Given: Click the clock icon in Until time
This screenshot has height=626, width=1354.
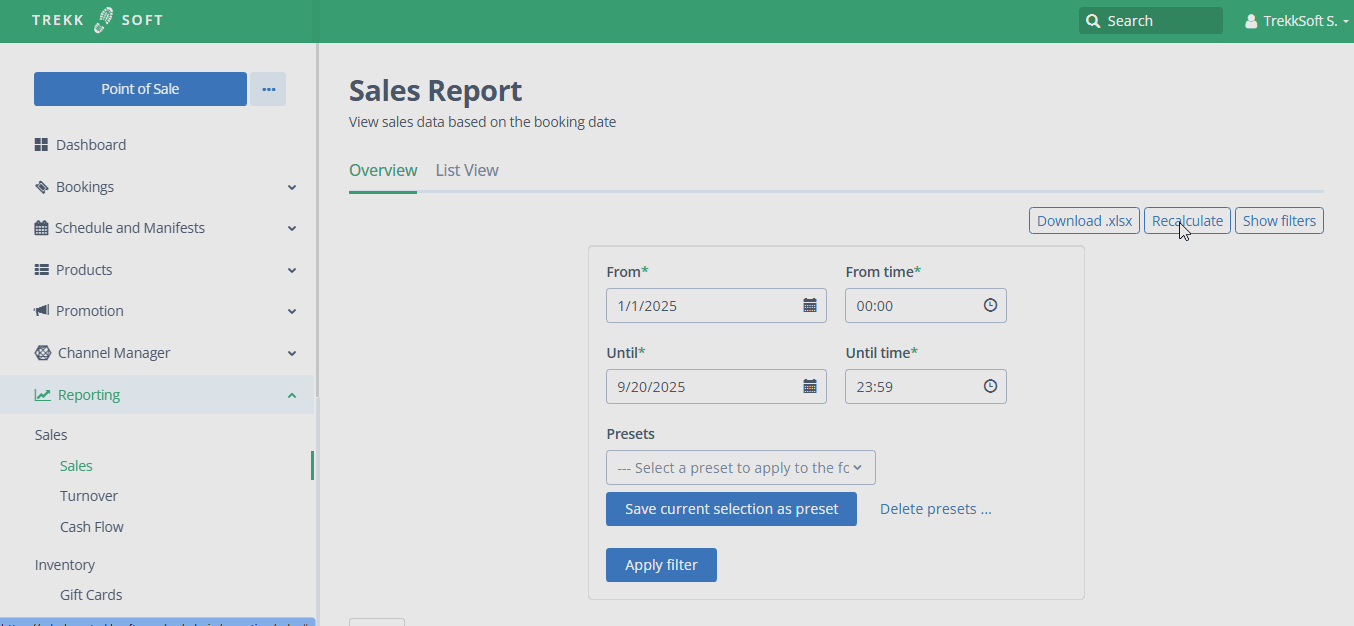Looking at the screenshot, I should click(x=990, y=387).
